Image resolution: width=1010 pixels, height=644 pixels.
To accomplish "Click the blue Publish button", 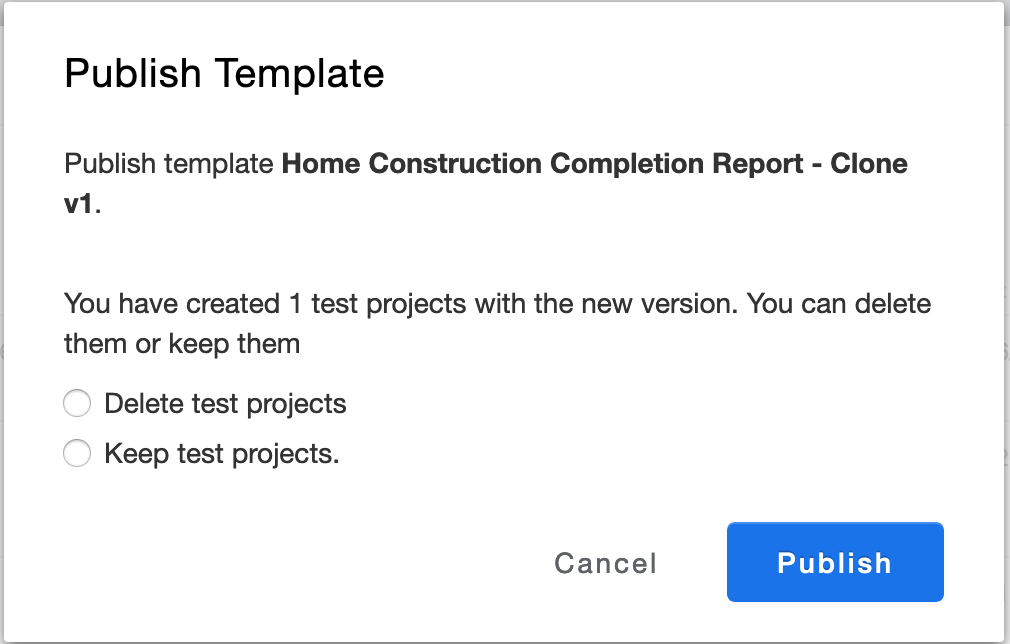I will coord(835,562).
